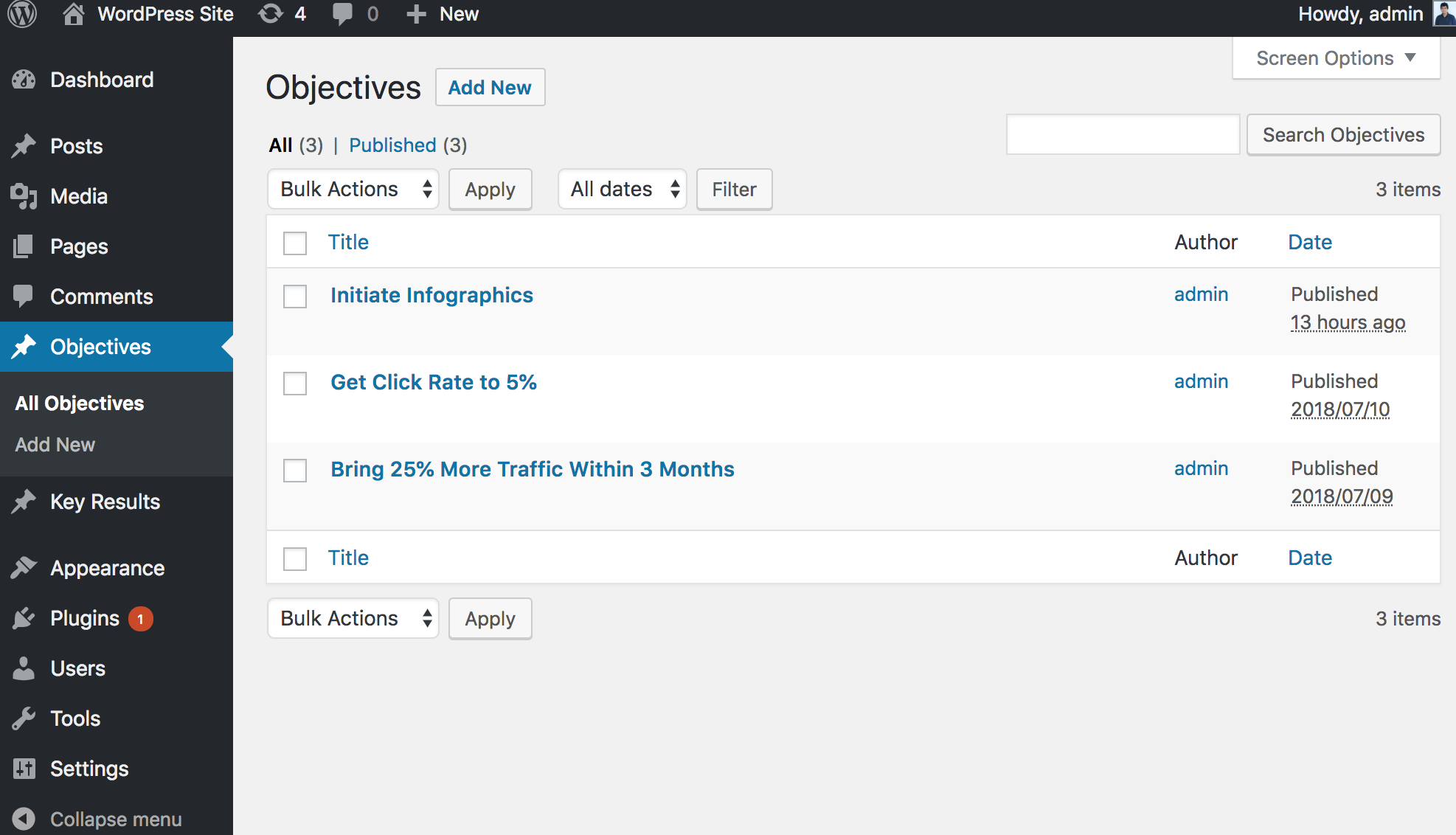
Task: Open Bring 25% More Traffic Within 3 Months
Action: (532, 469)
